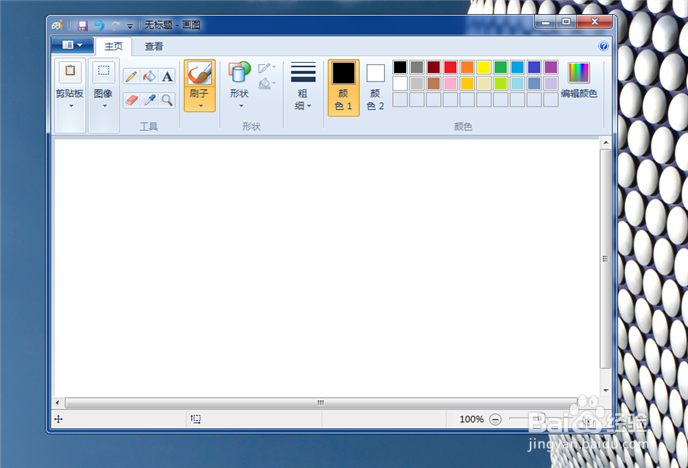688x468 pixels.
Task: Pick the dark gray swatch in the top row
Action: coord(417,67)
